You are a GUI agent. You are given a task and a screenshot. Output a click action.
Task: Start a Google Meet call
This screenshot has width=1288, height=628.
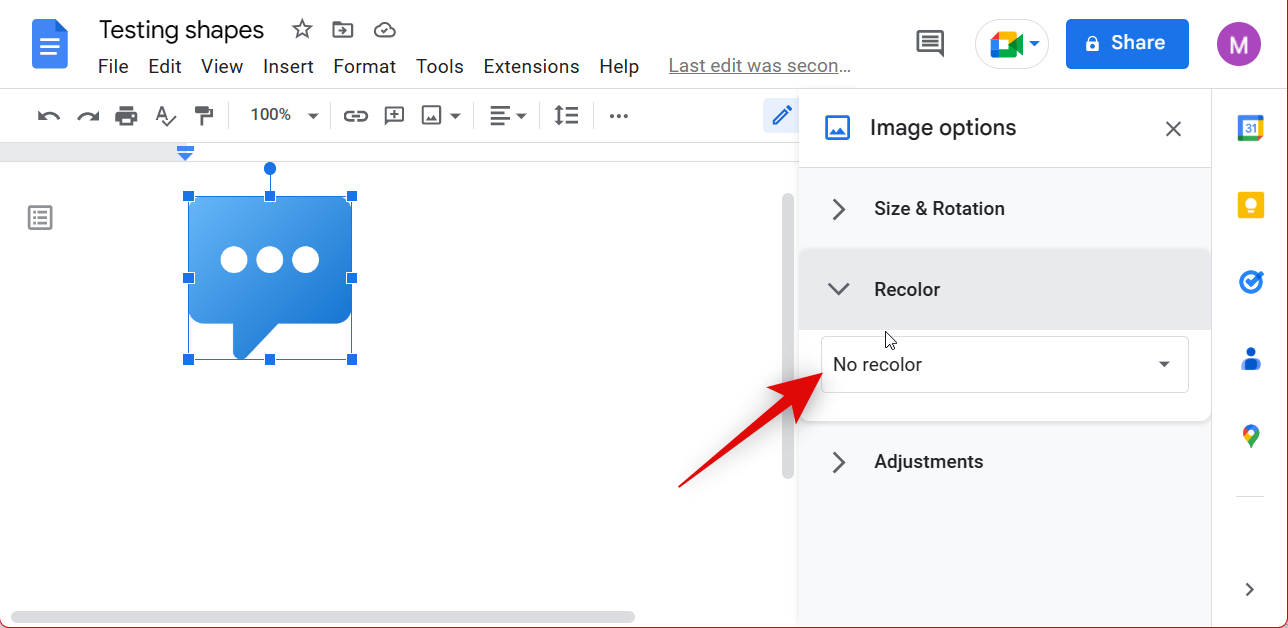tap(1012, 44)
